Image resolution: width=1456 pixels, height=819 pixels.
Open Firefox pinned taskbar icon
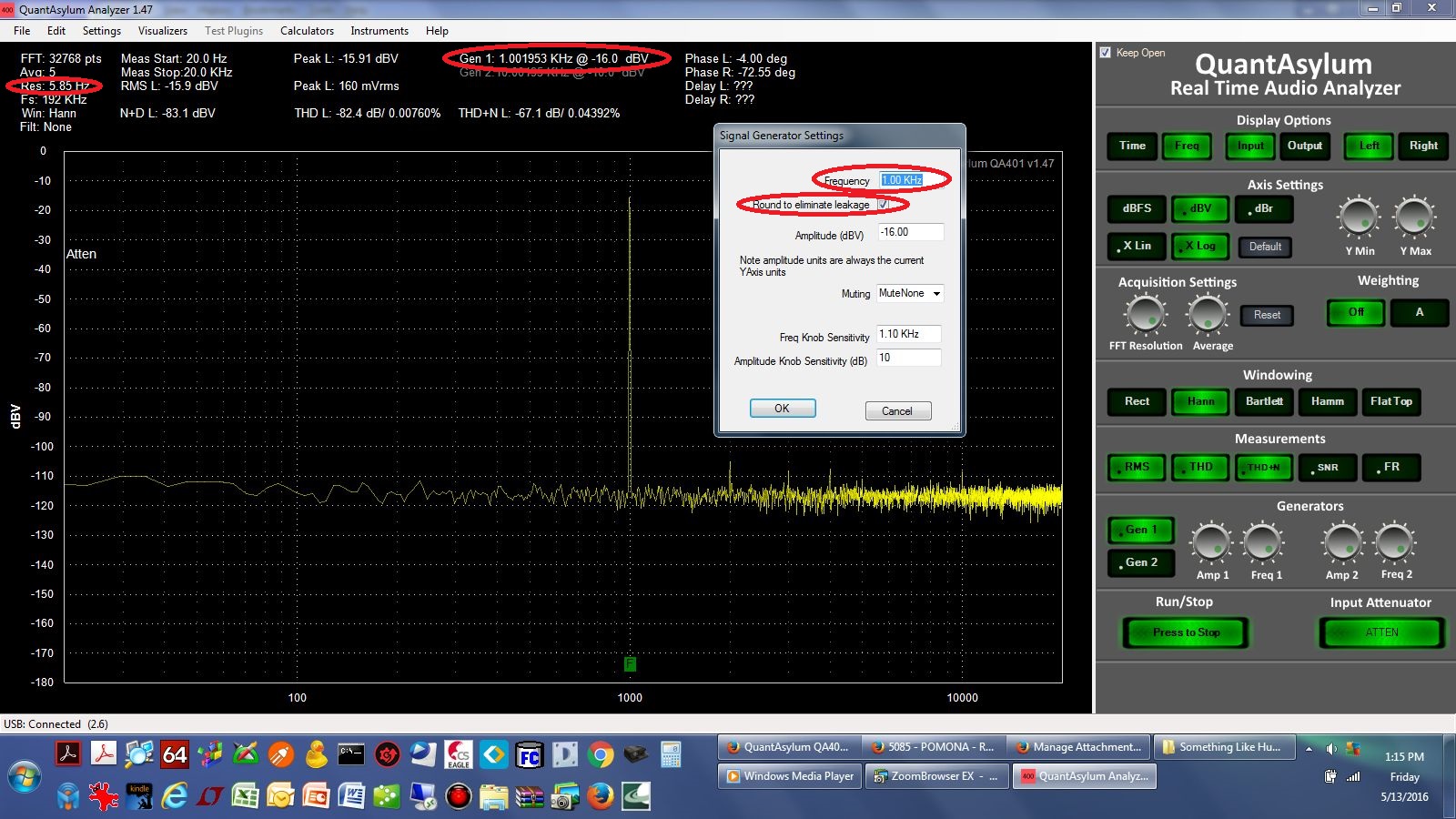click(601, 796)
